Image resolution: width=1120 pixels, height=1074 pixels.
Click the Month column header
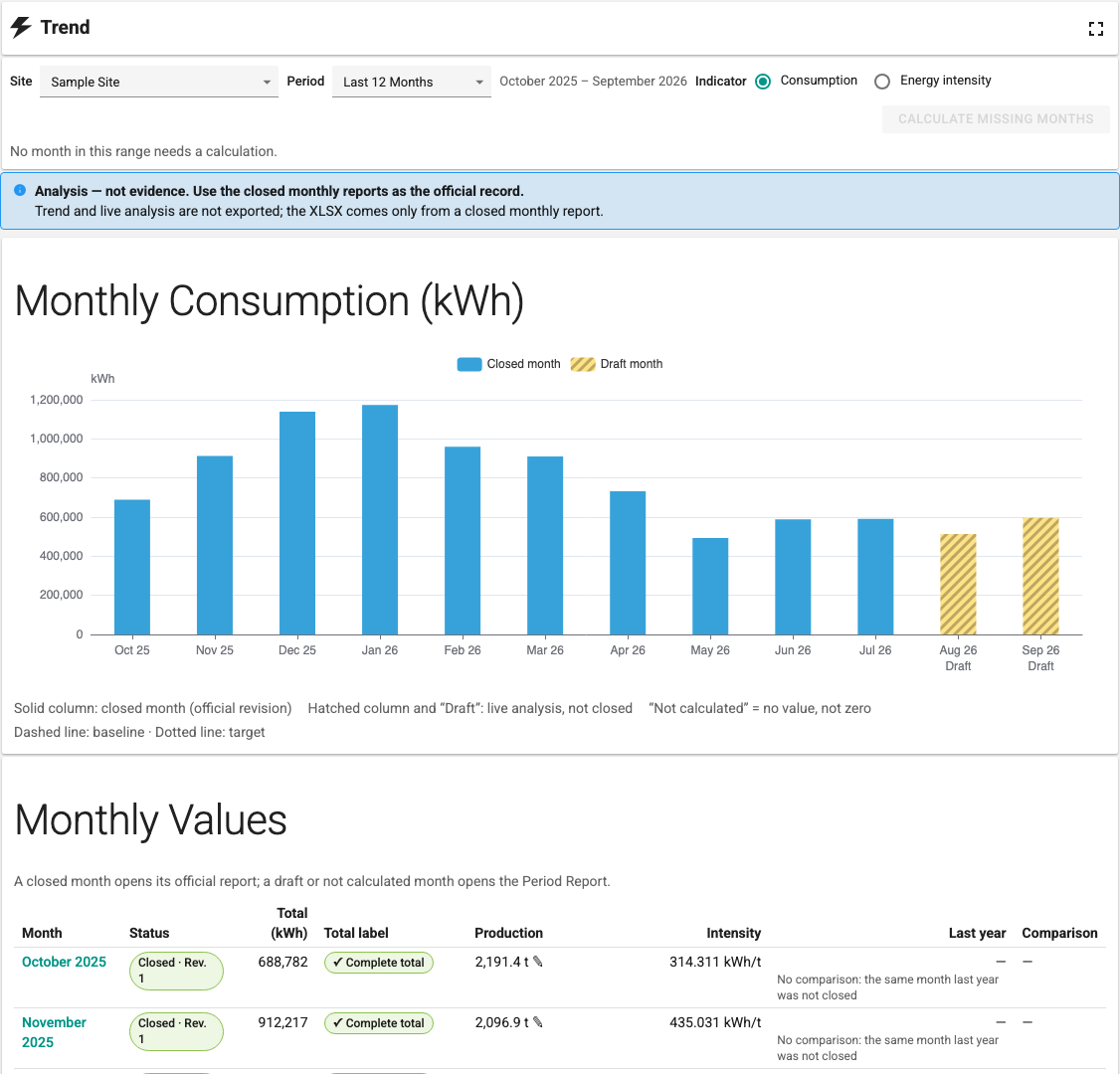click(42, 933)
